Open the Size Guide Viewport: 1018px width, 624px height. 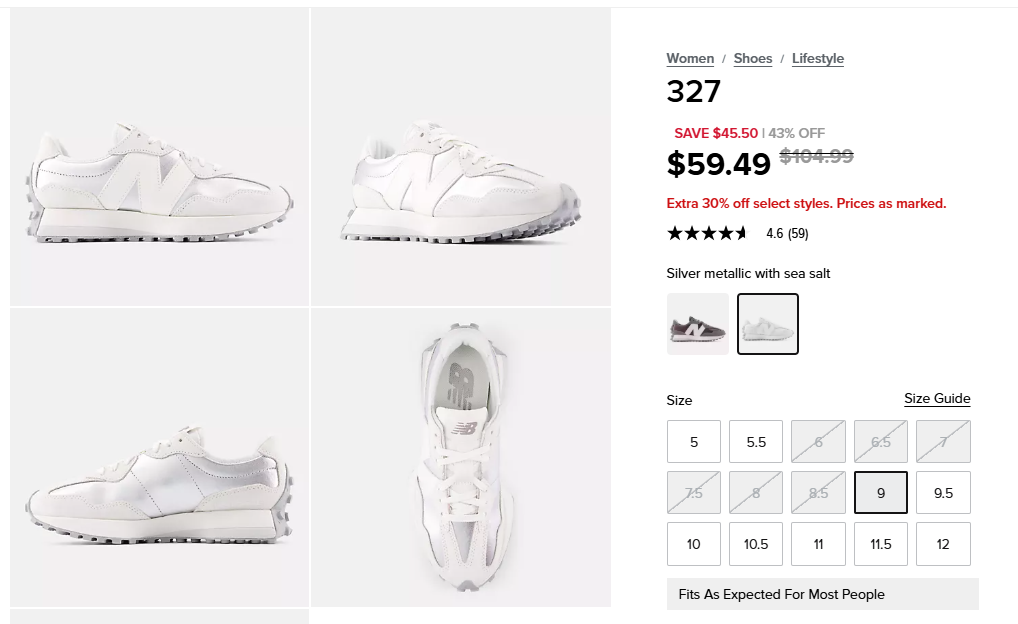pyautogui.click(x=937, y=399)
